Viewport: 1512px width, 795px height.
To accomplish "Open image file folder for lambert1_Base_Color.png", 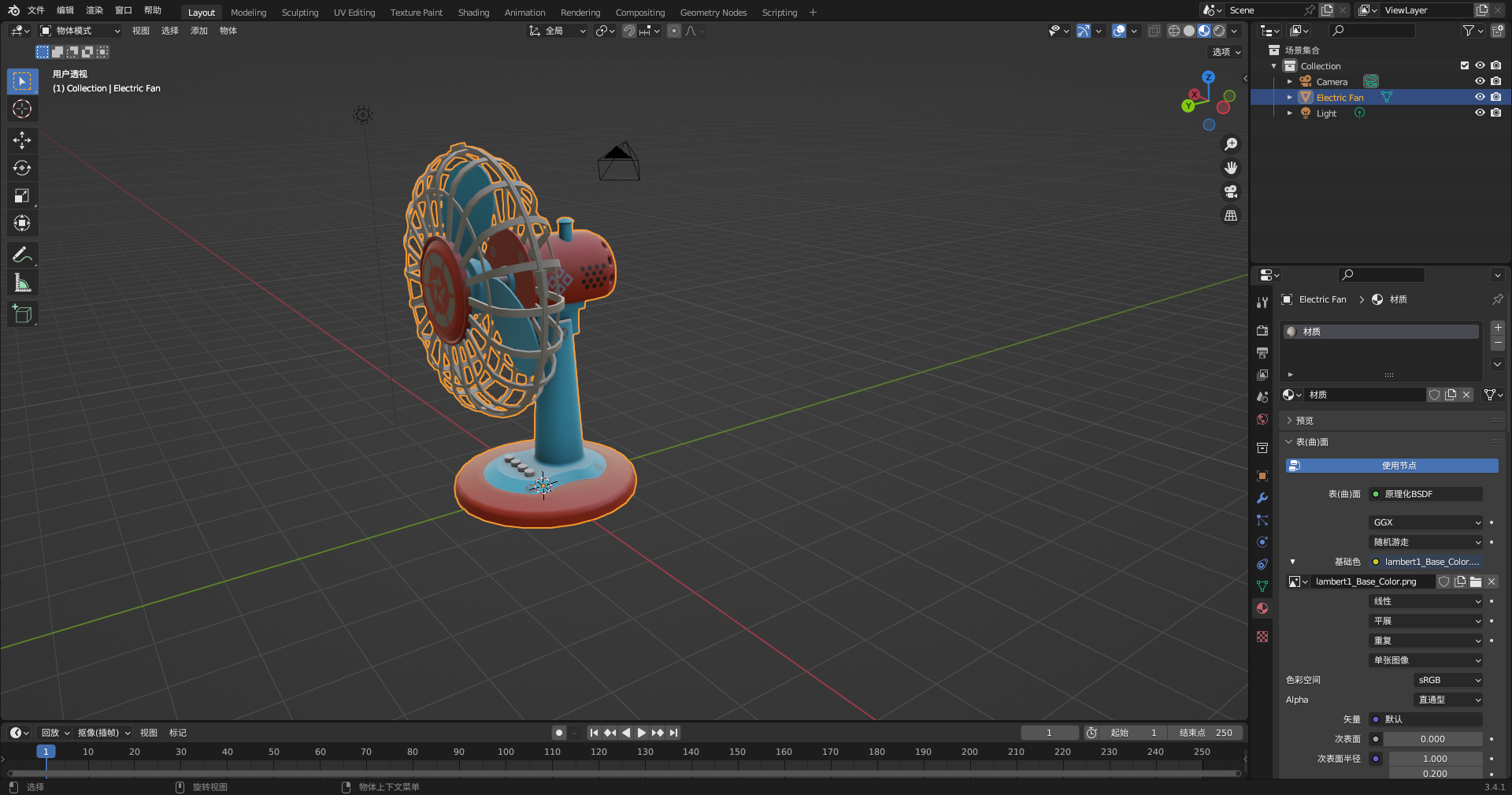I will (x=1476, y=581).
